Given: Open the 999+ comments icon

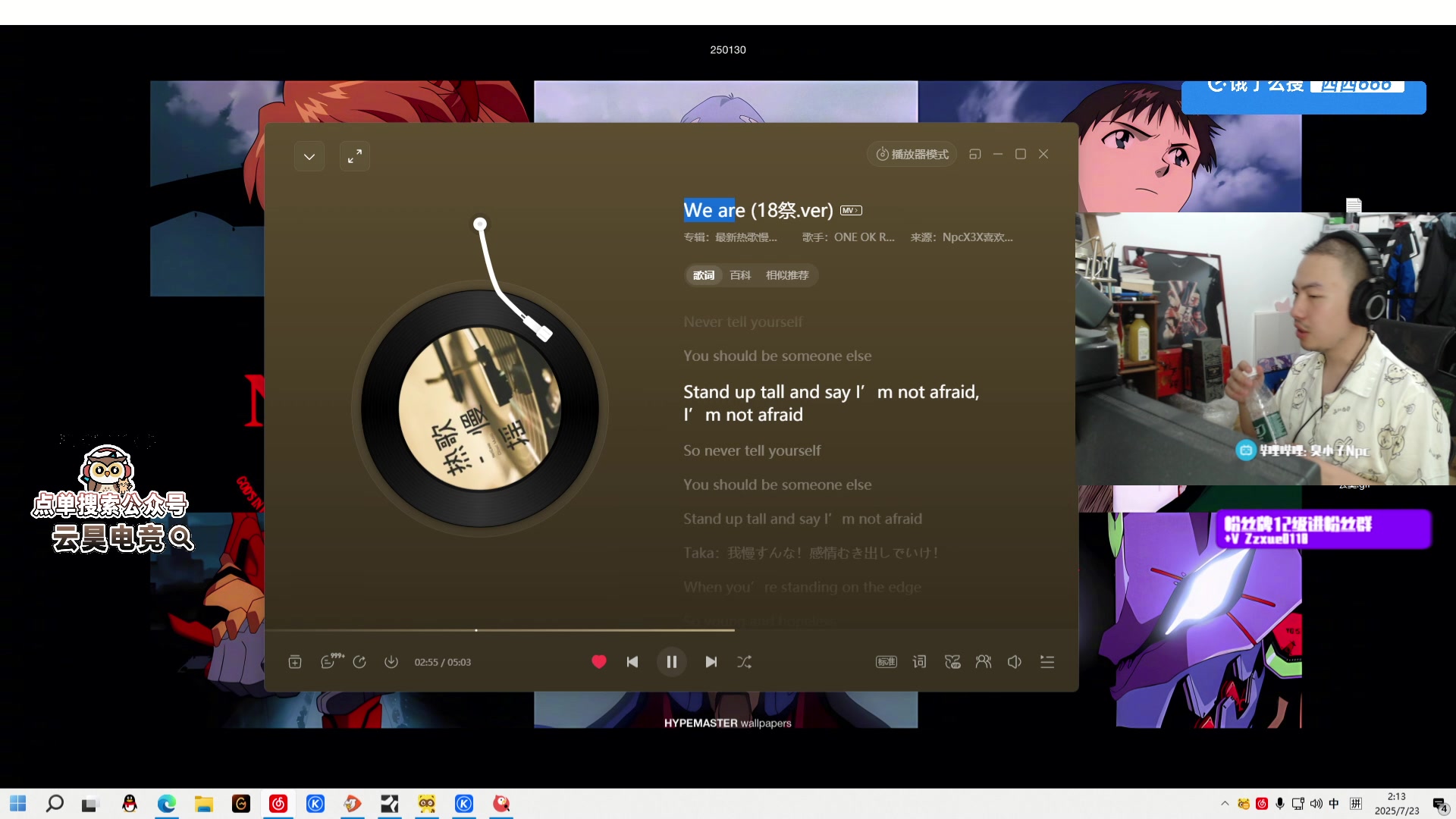Looking at the screenshot, I should [x=331, y=661].
